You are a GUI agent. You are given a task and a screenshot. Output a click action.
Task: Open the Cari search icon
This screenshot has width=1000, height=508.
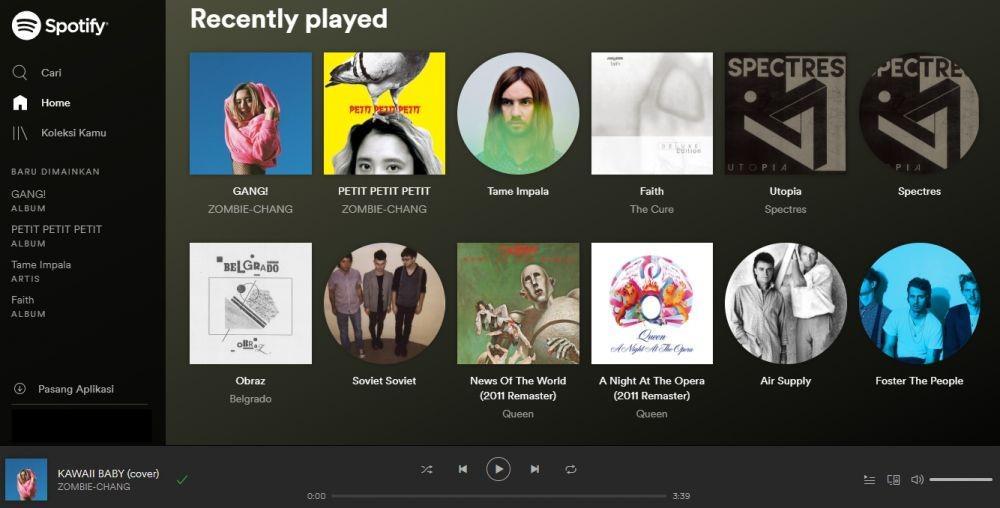tap(20, 72)
